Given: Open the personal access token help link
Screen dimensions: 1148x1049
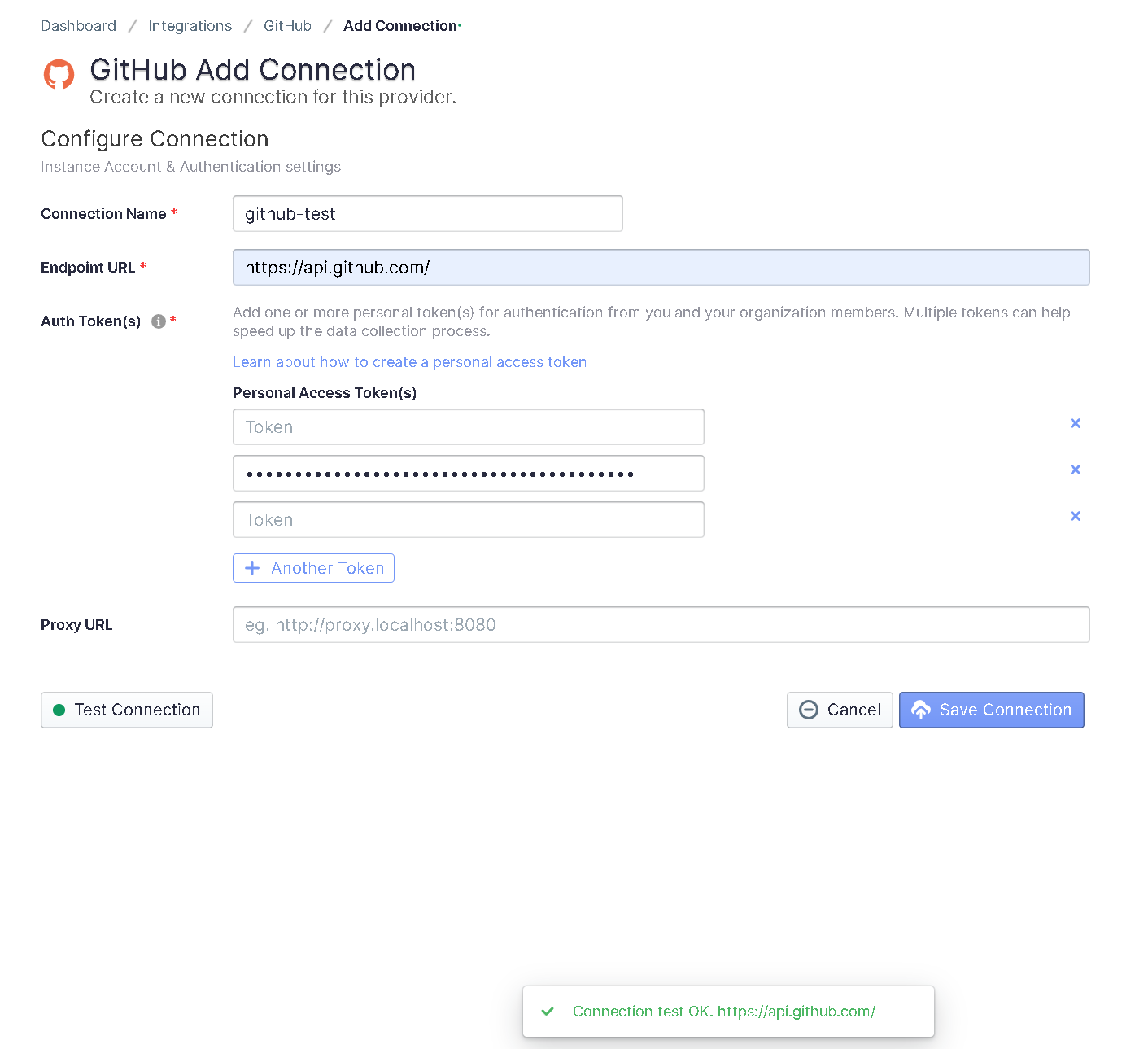Looking at the screenshot, I should pyautogui.click(x=409, y=362).
